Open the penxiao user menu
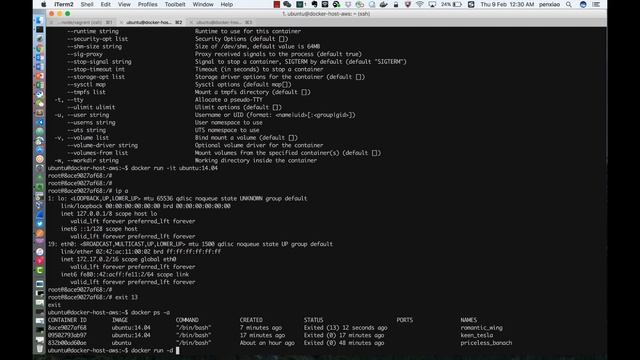640x360 pixels. point(549,4)
